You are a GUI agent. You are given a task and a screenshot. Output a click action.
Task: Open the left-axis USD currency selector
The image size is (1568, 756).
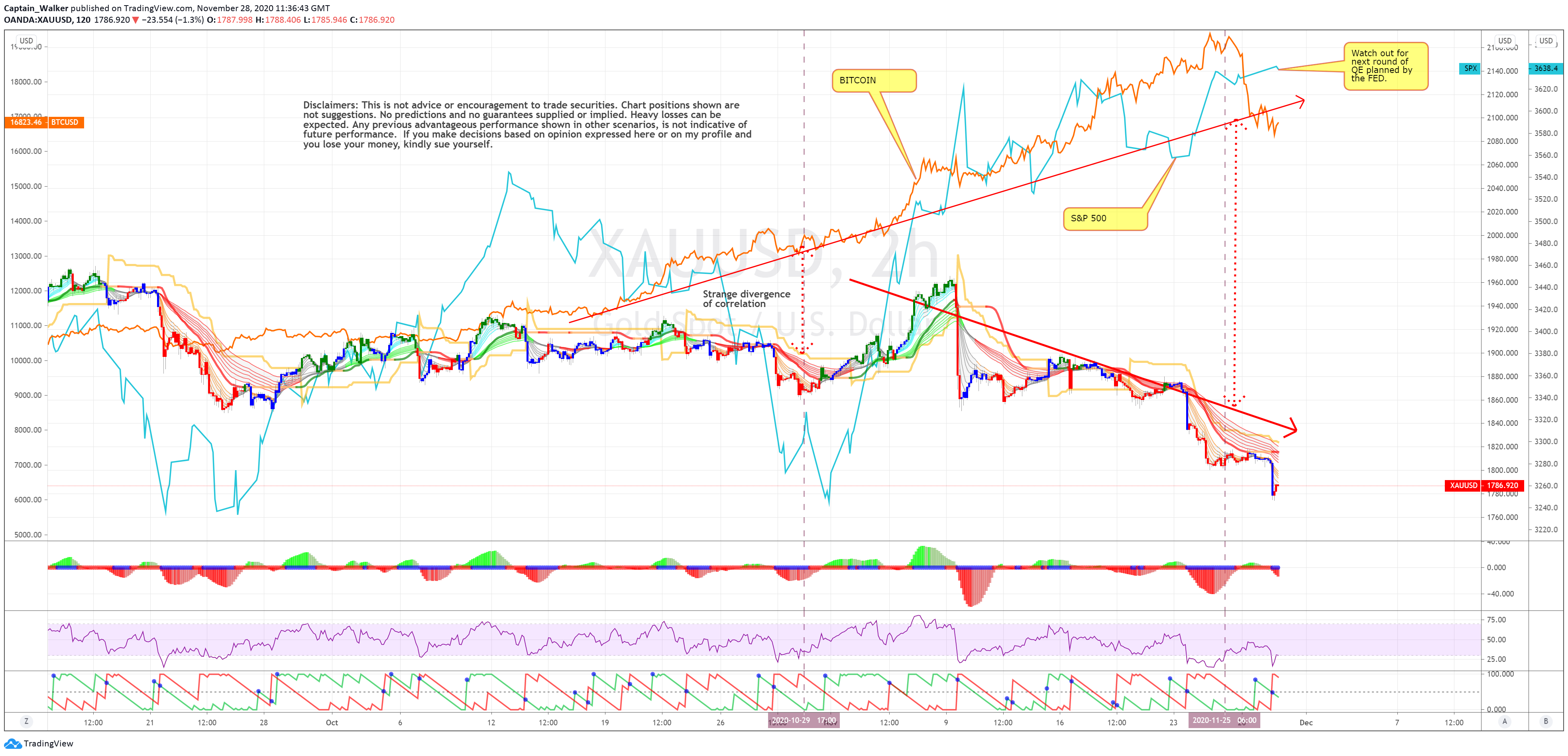click(x=26, y=41)
